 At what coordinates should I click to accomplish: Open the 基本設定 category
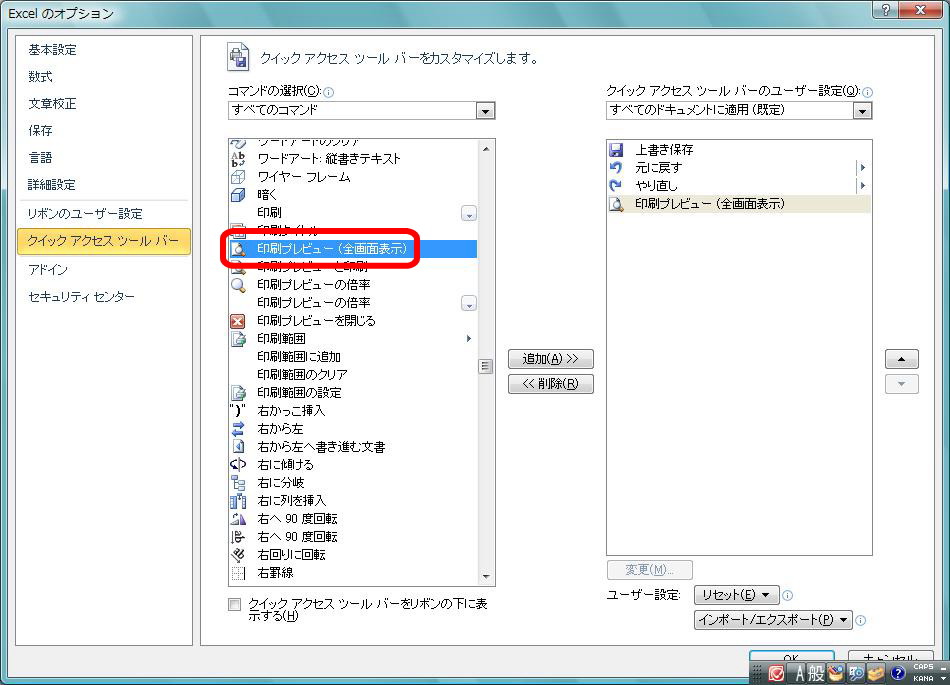point(53,50)
